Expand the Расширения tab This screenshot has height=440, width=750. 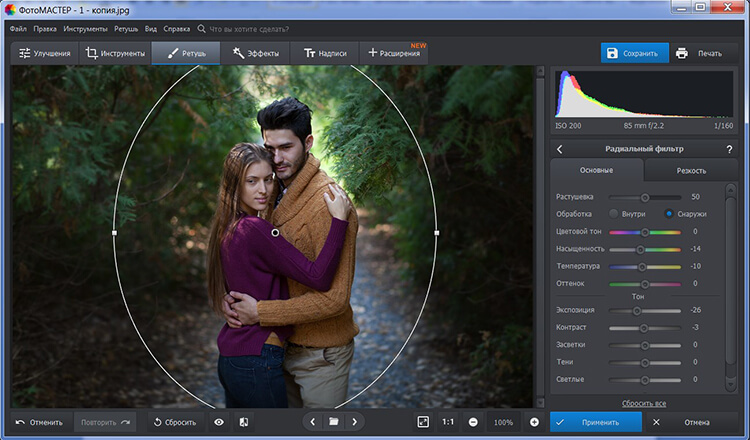point(394,53)
